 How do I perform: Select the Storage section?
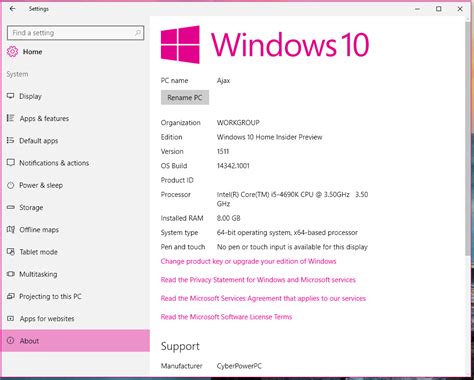point(75,207)
